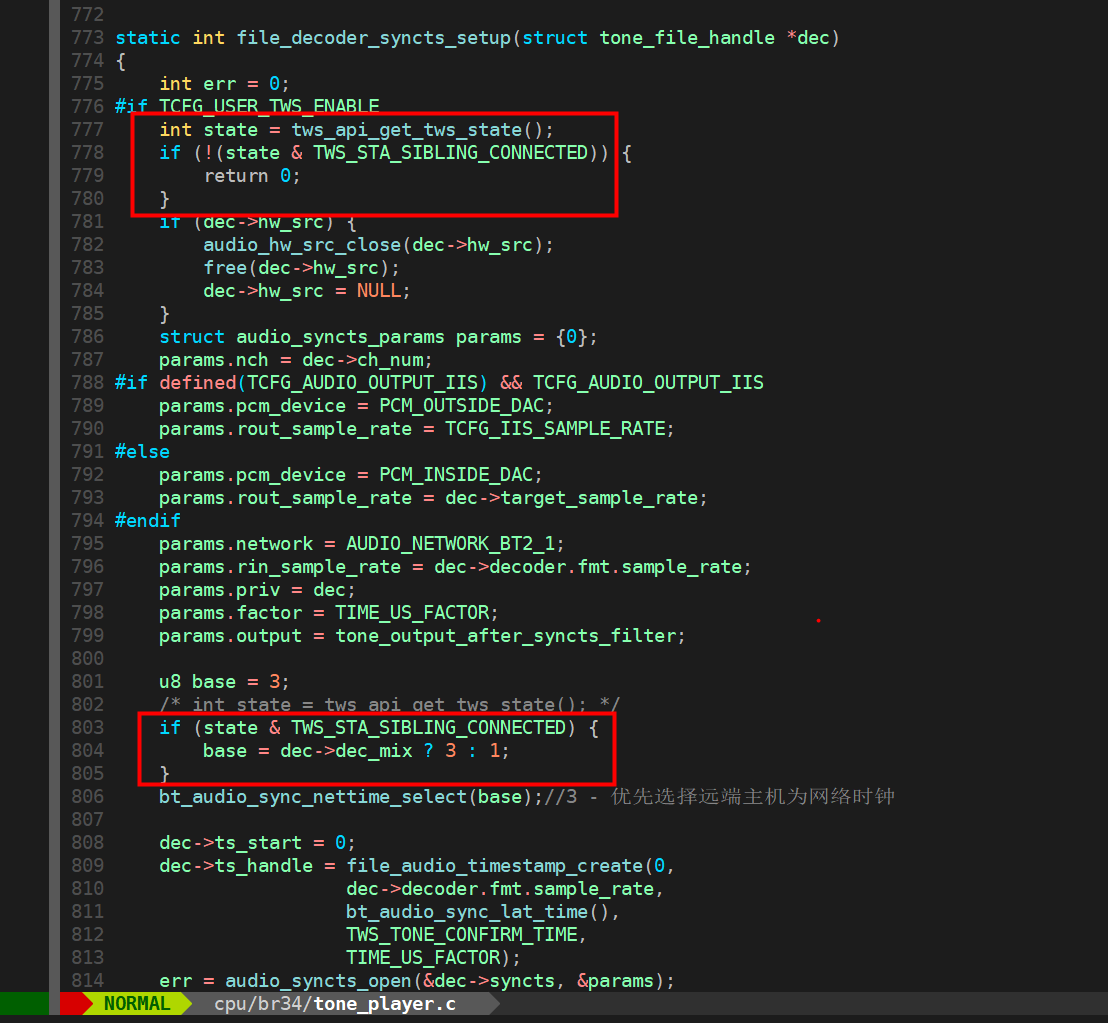Viewport: 1108px width, 1023px height.
Task: Click the NORMAL mode indicator in statusline
Action: coord(137,1004)
